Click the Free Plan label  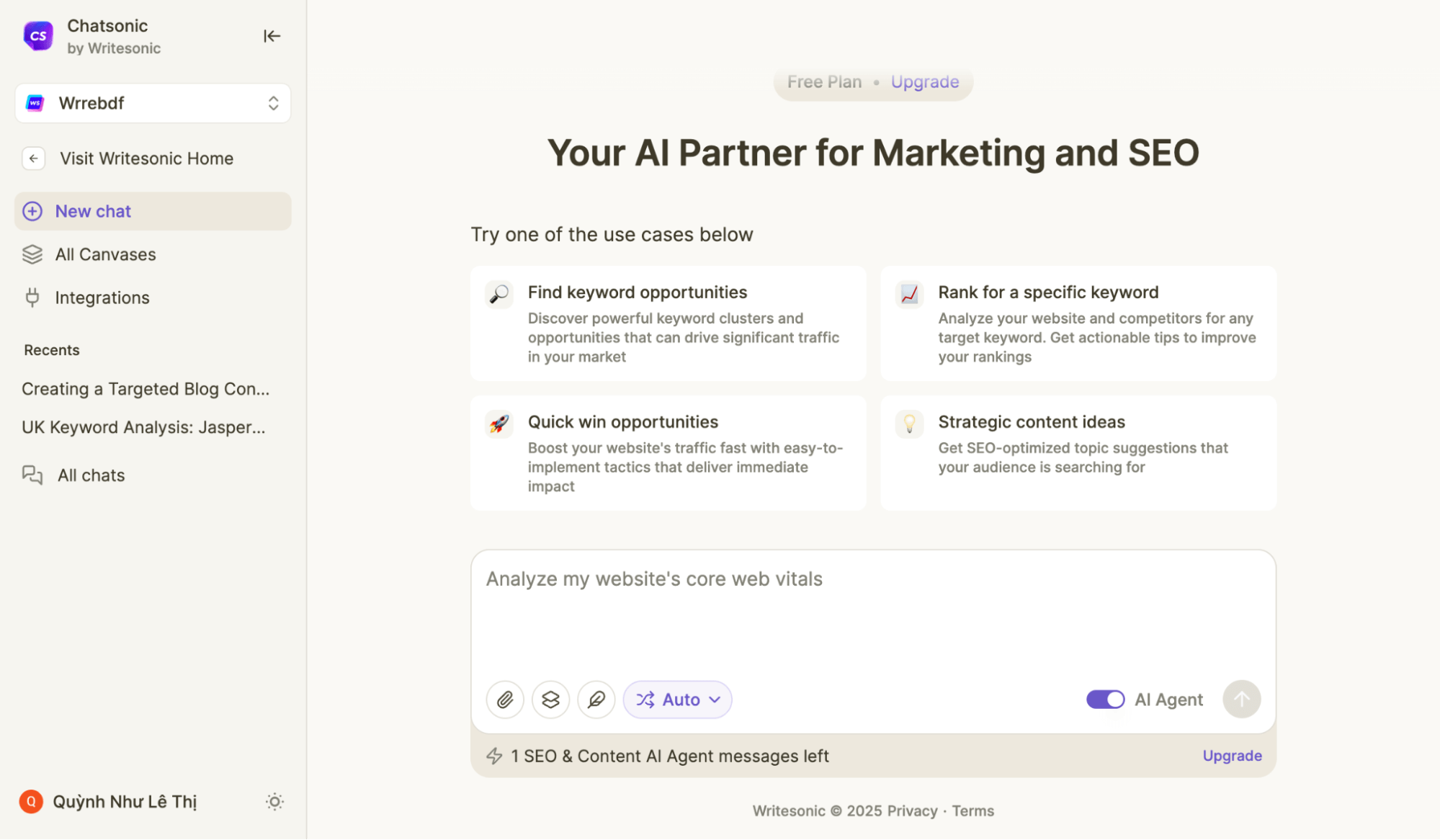tap(824, 82)
